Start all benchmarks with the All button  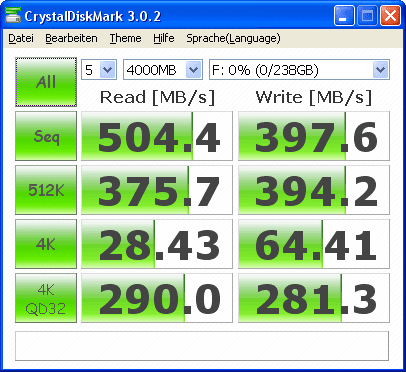pos(46,82)
